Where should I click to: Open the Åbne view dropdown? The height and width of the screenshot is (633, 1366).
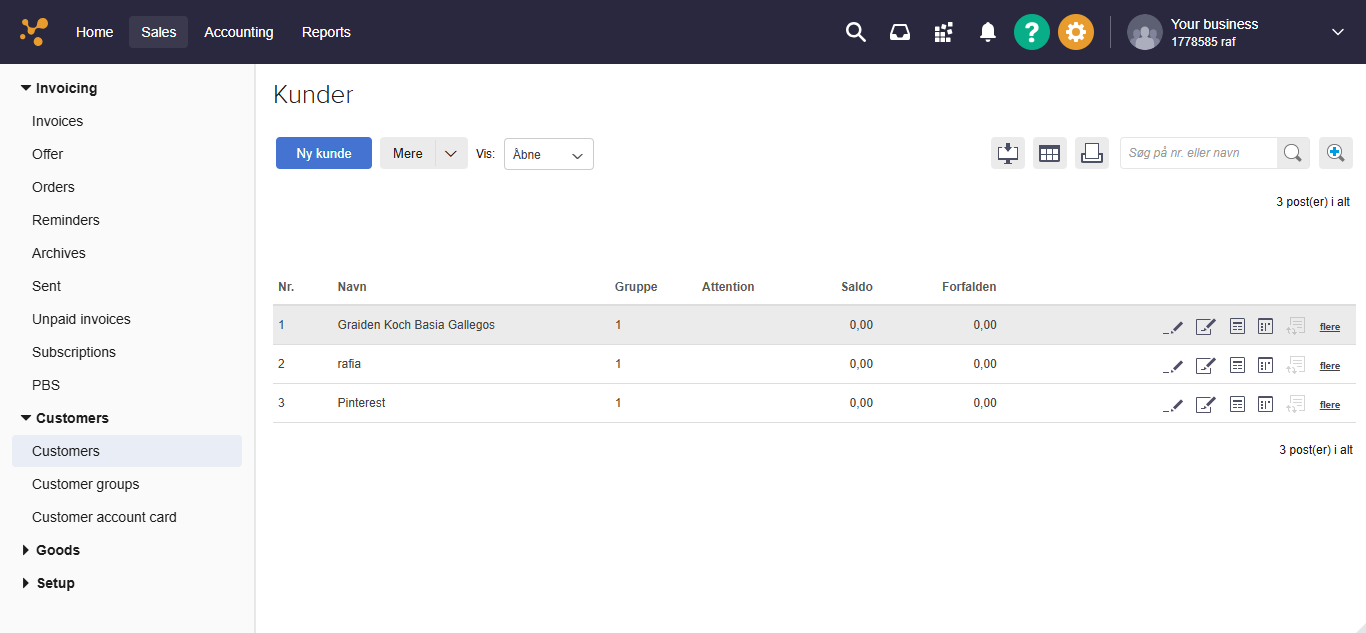coord(549,154)
